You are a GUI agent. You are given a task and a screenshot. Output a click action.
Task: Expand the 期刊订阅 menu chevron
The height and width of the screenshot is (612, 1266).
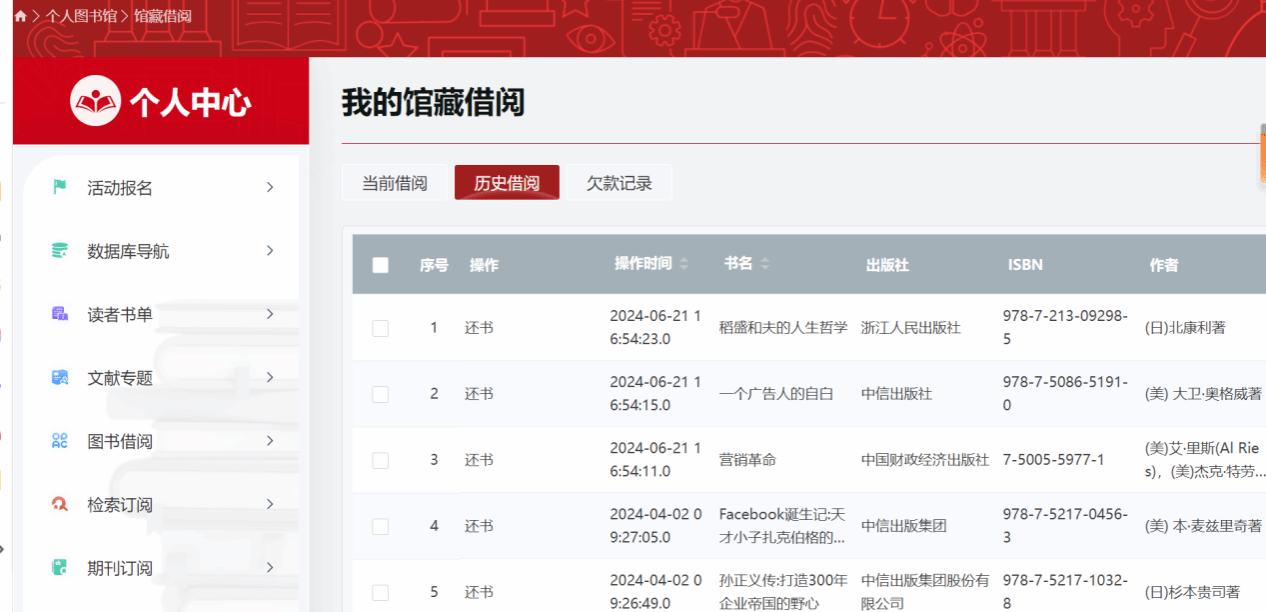(x=270, y=568)
